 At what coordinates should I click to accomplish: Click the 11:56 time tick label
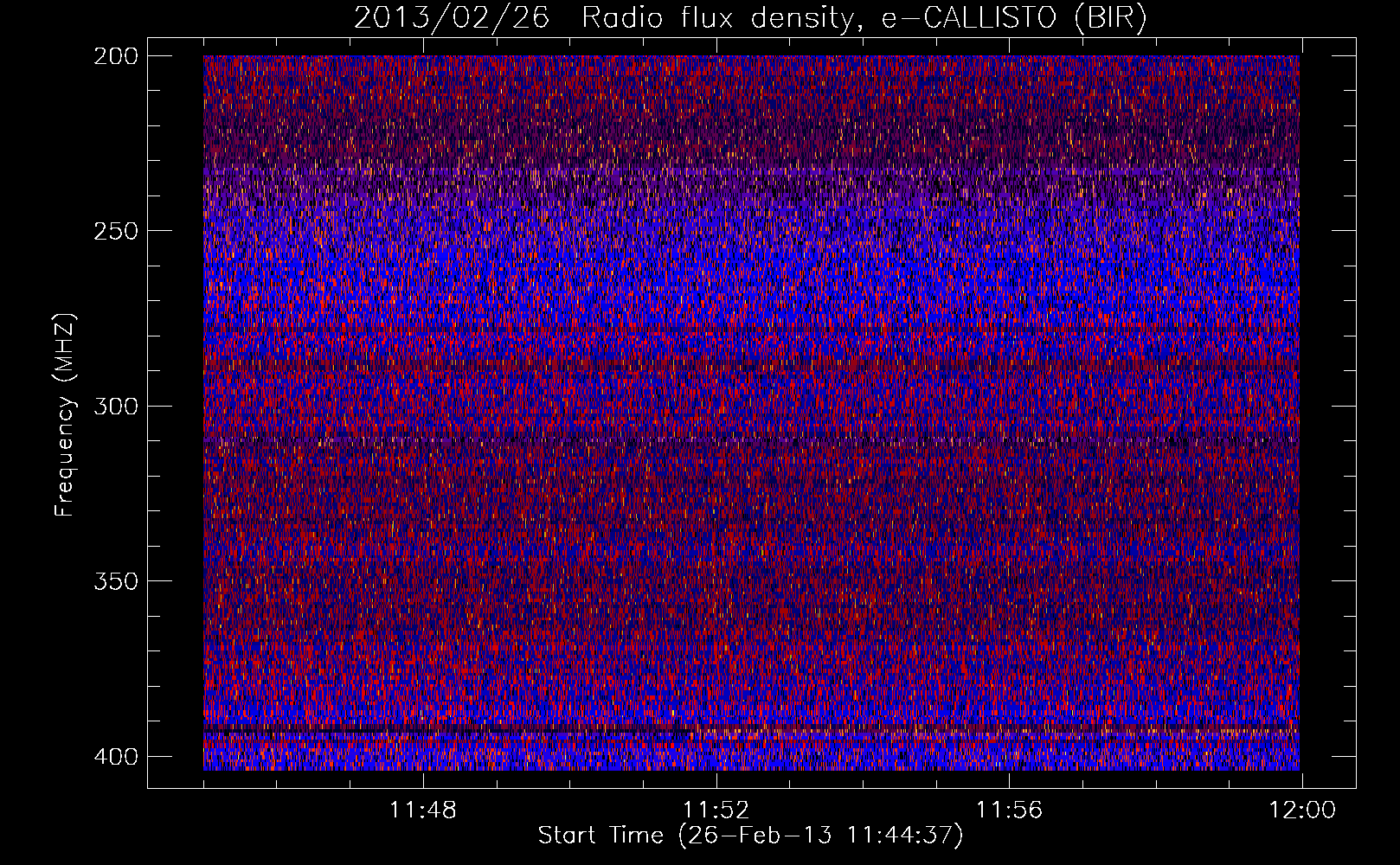[x=1010, y=811]
